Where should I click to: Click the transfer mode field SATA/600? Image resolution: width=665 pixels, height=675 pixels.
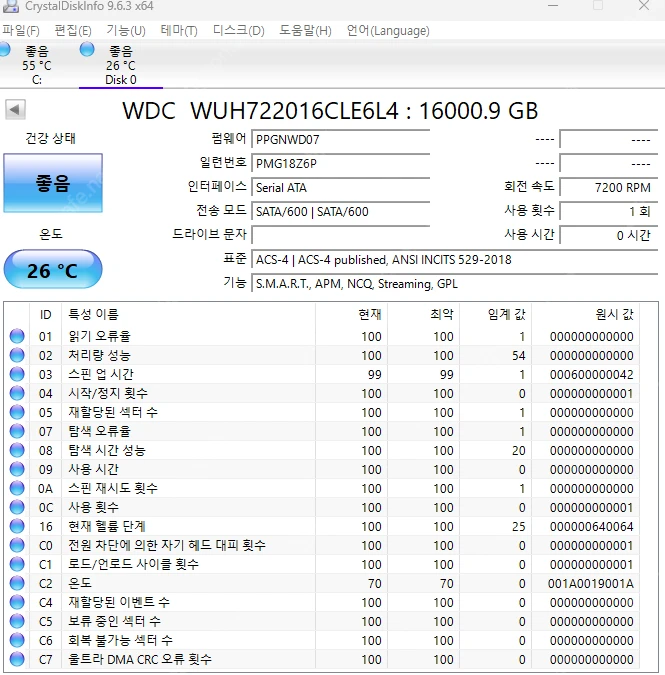tap(340, 212)
